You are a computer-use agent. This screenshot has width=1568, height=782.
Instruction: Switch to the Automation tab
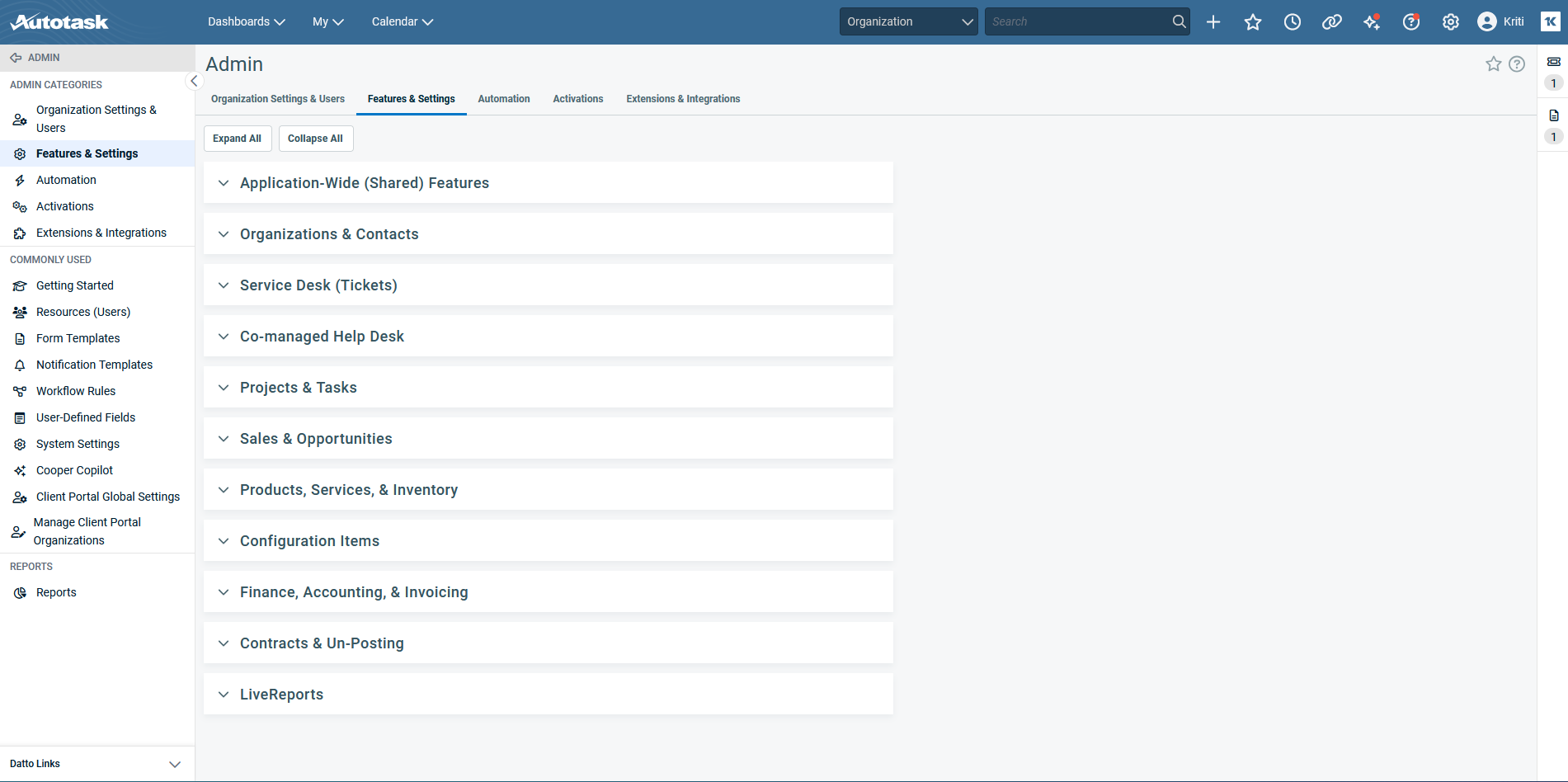click(x=504, y=99)
